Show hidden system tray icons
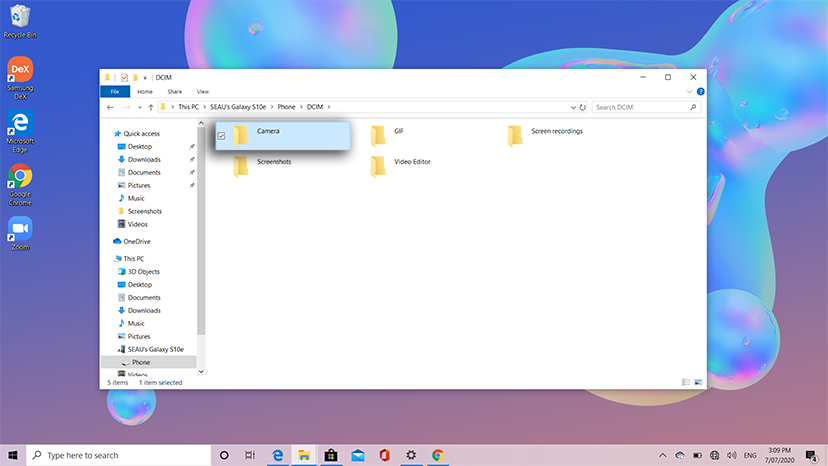The width and height of the screenshot is (828, 466). [662, 455]
